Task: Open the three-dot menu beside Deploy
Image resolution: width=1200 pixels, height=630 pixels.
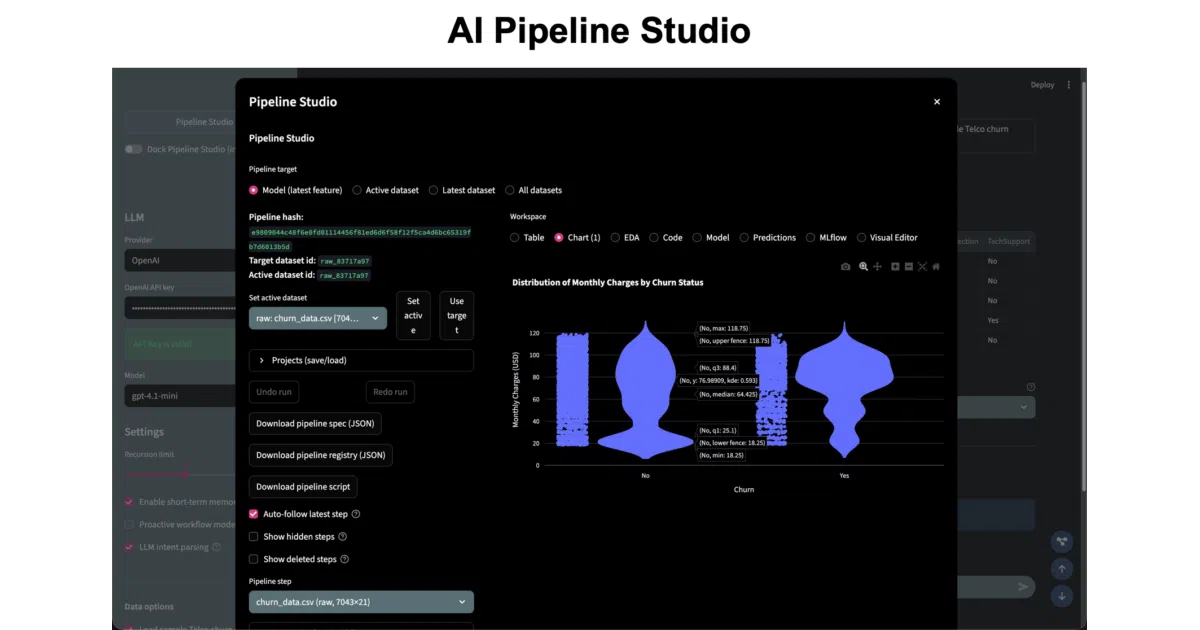Action: pos(1068,85)
